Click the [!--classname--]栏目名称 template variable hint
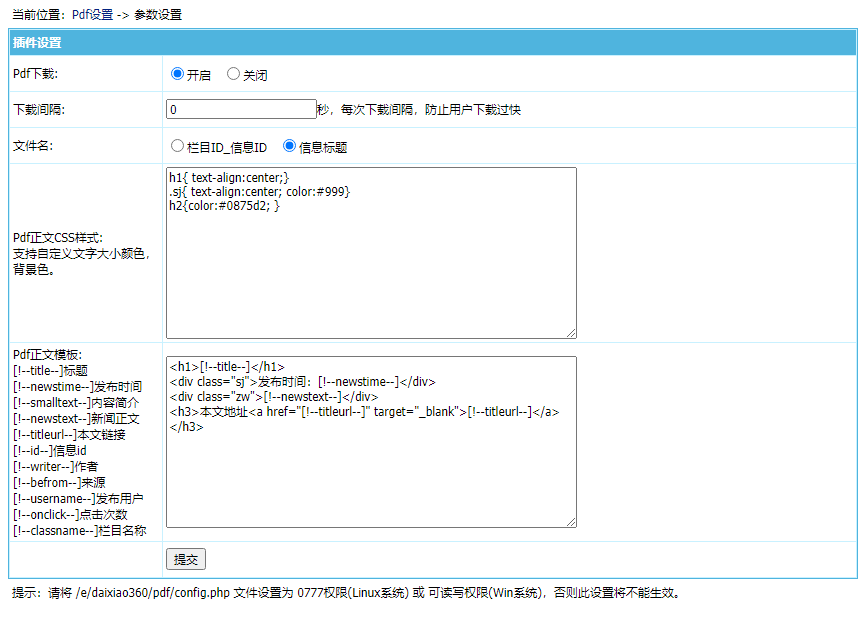This screenshot has width=866, height=622. pos(80,531)
